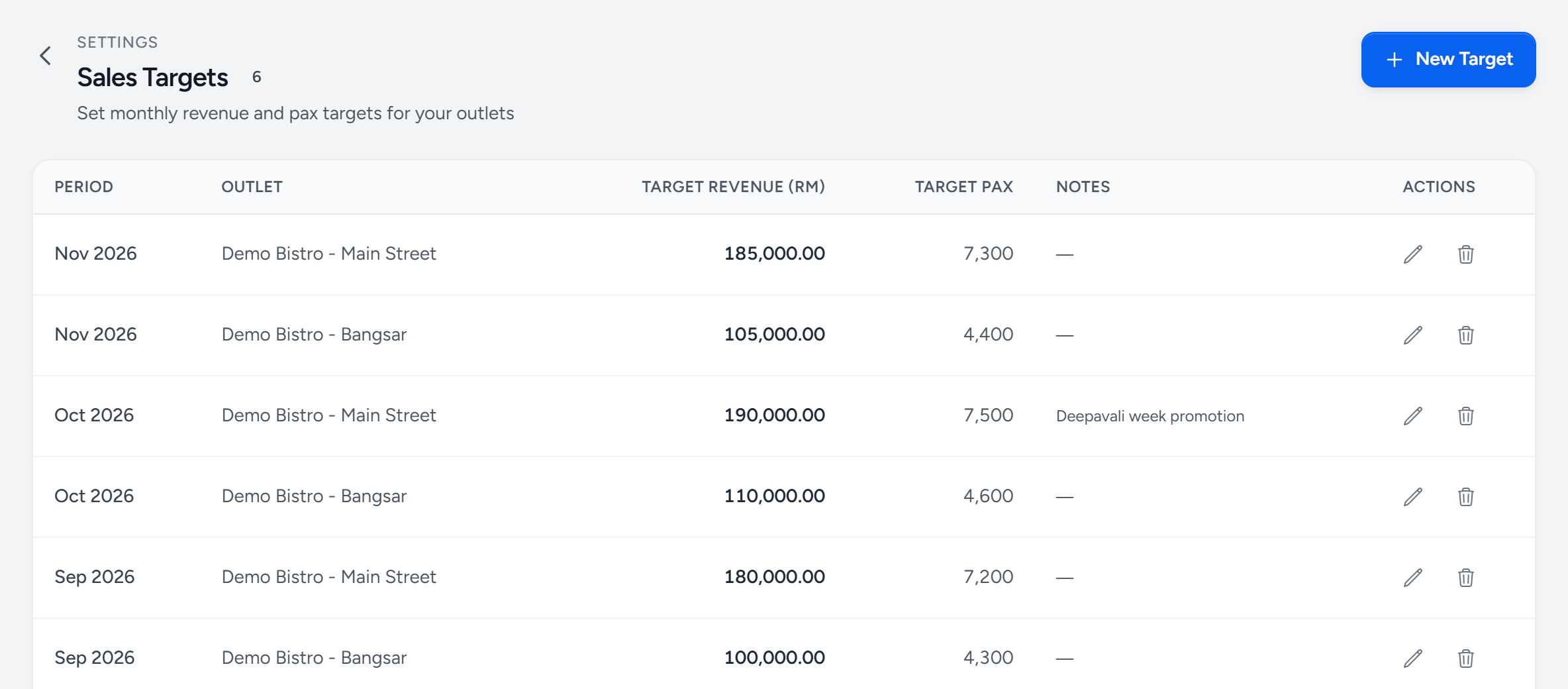Delete Nov 2026 Main Street target
Image resolution: width=1568 pixels, height=689 pixels.
tap(1466, 254)
